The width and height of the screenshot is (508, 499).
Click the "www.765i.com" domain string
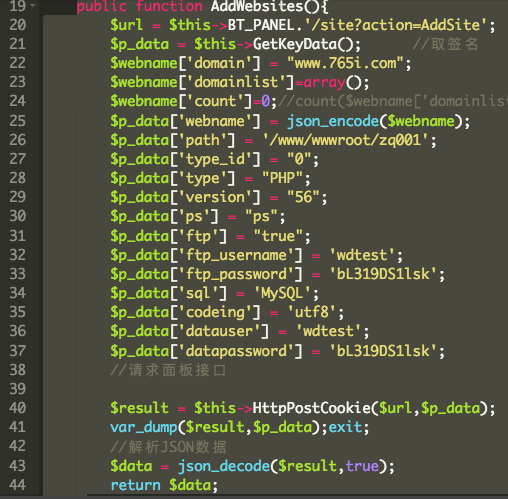[x=345, y=63]
